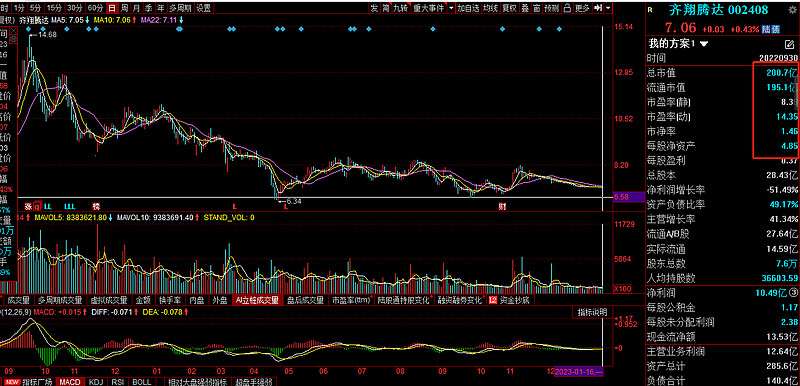
Task: Click the 陆 badge beside the price change
Action: pyautogui.click(x=766, y=30)
